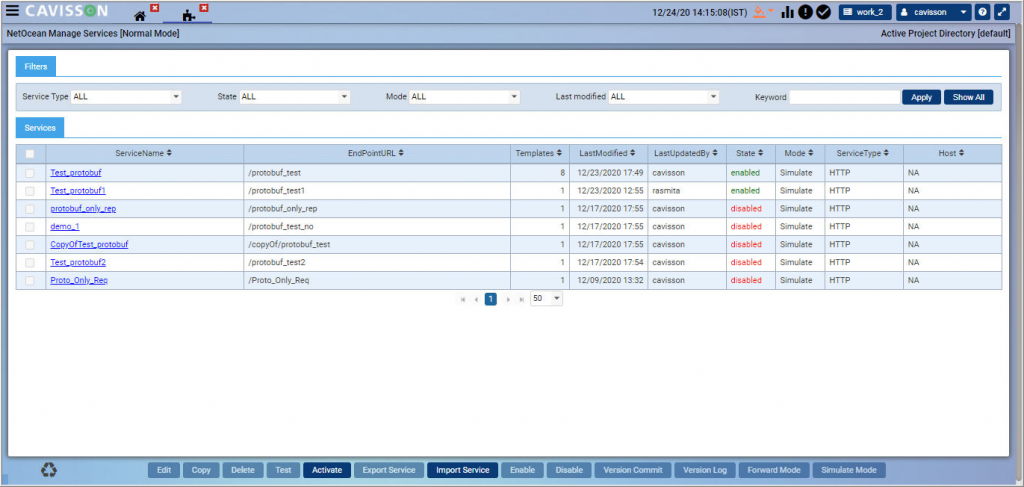1024x487 pixels.
Task: Open the Test_protobuf2 service link
Action: (x=78, y=262)
